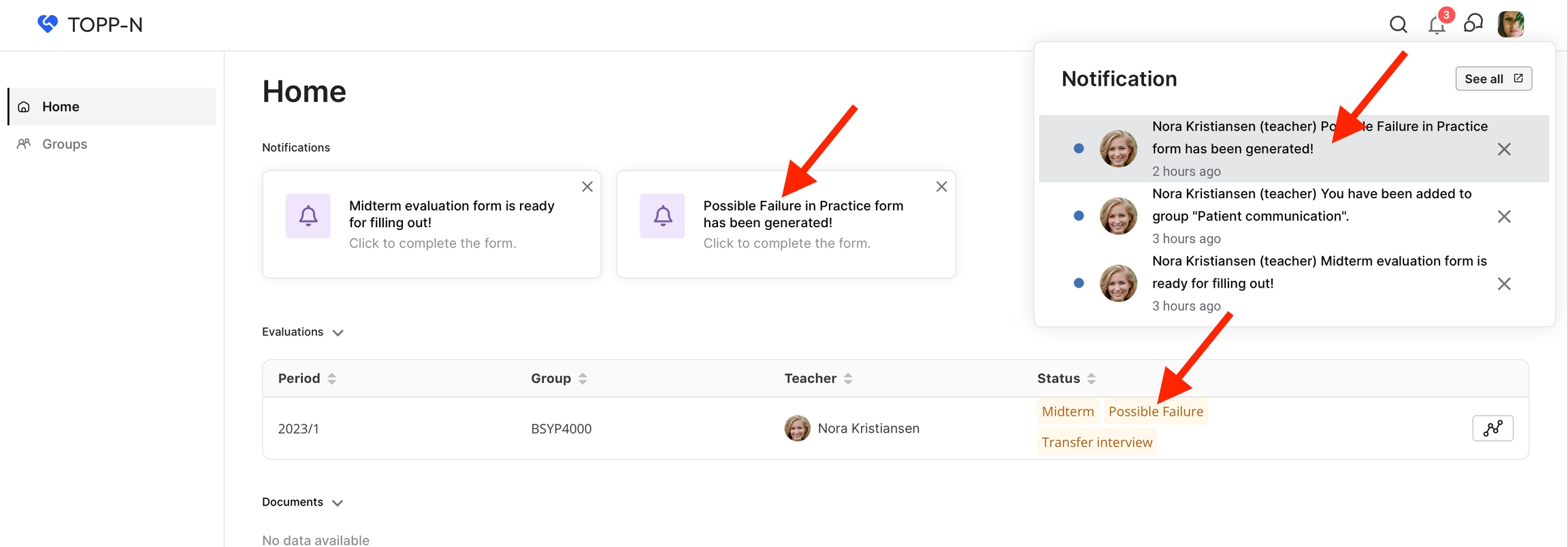Open the Transfer interview status tag
The image size is (1568, 547).
(1096, 442)
